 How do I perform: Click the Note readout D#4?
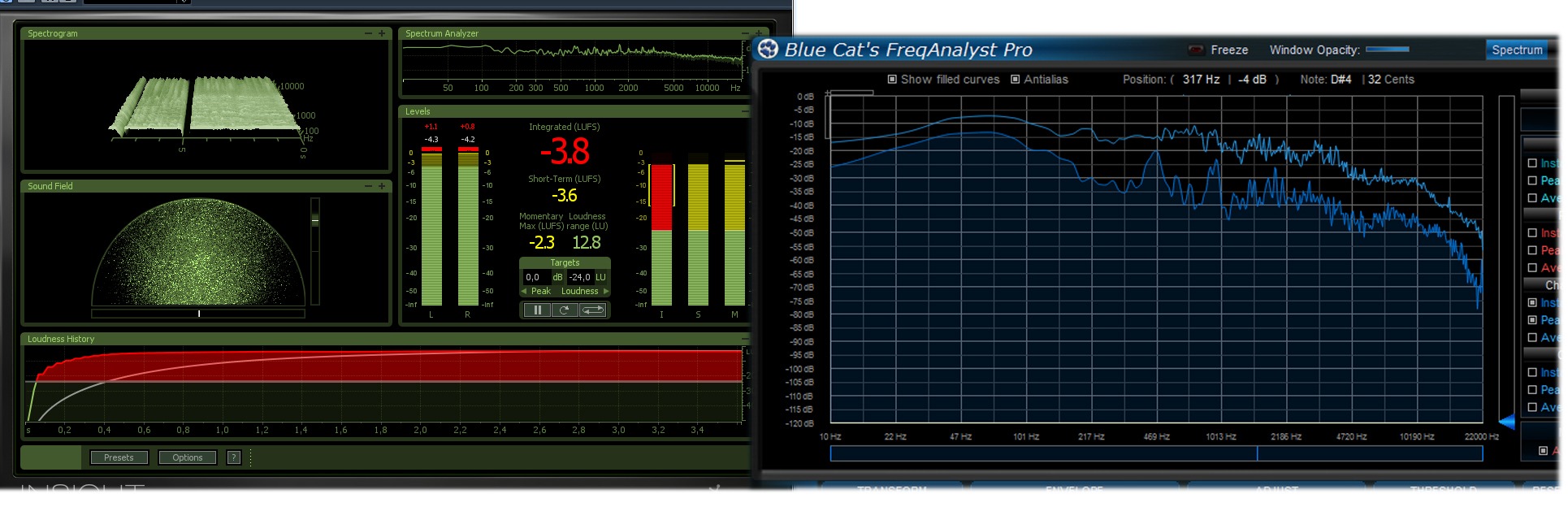pyautogui.click(x=1341, y=80)
